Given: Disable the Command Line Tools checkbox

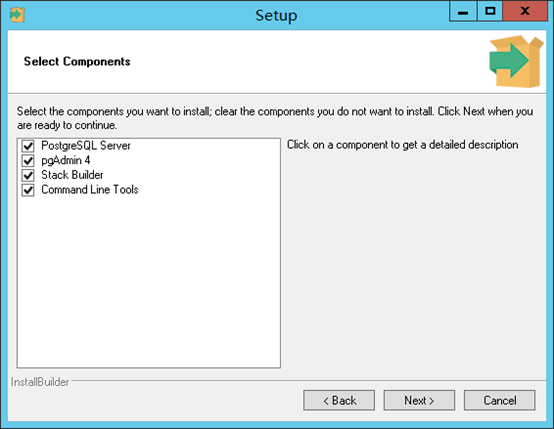Looking at the screenshot, I should click(28, 190).
